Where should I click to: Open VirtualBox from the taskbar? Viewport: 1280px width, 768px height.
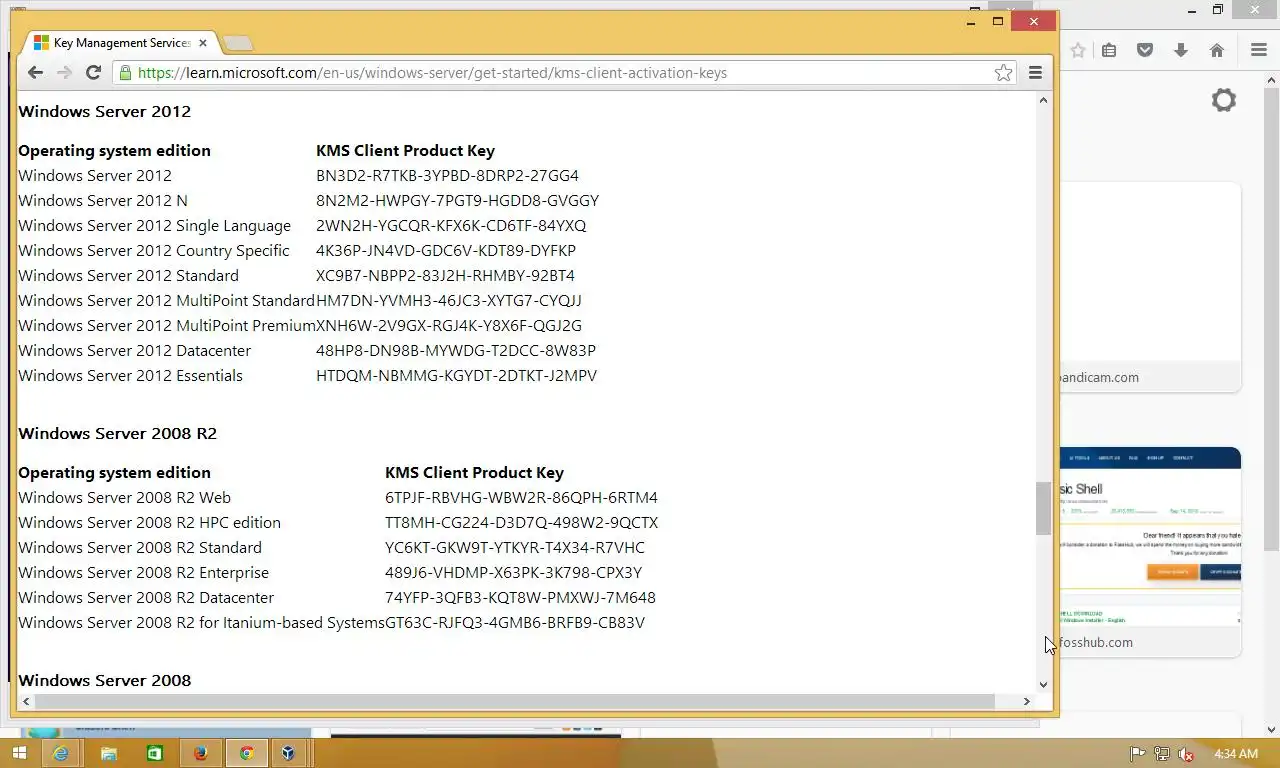coord(289,753)
